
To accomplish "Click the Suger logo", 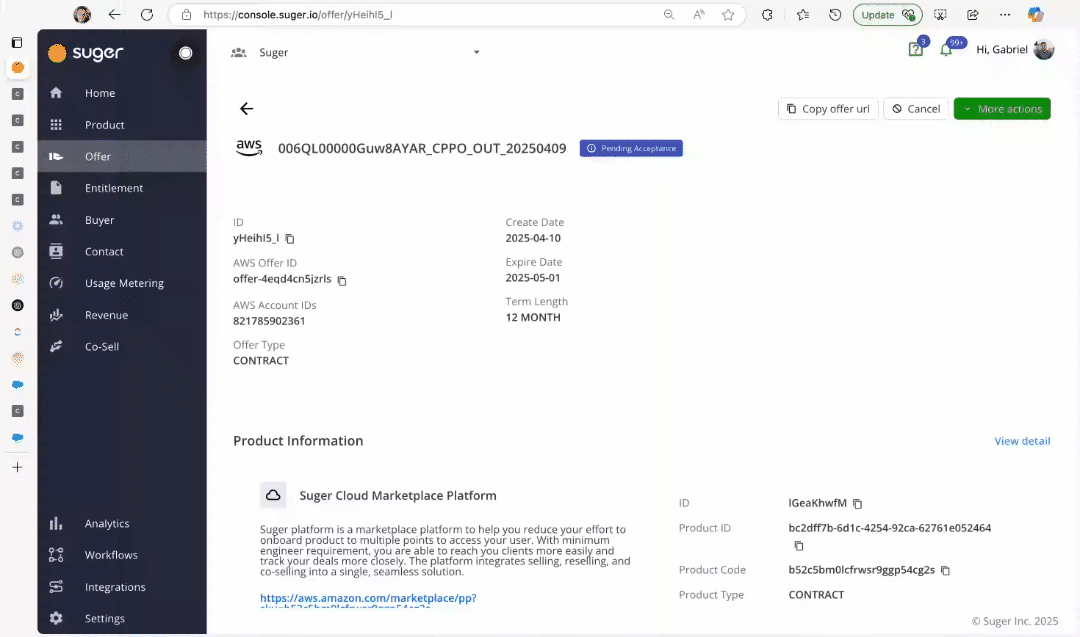I will (x=85, y=53).
